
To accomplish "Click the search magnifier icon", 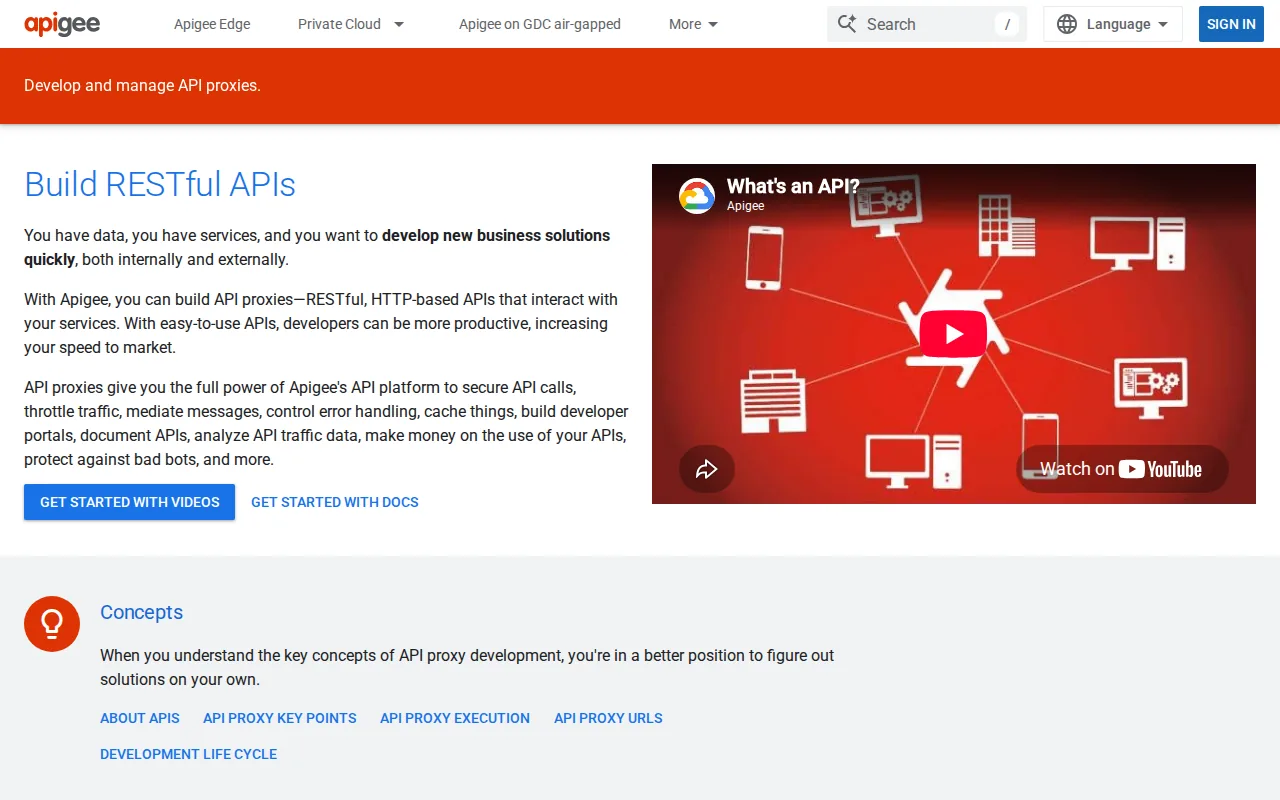I will pos(847,24).
